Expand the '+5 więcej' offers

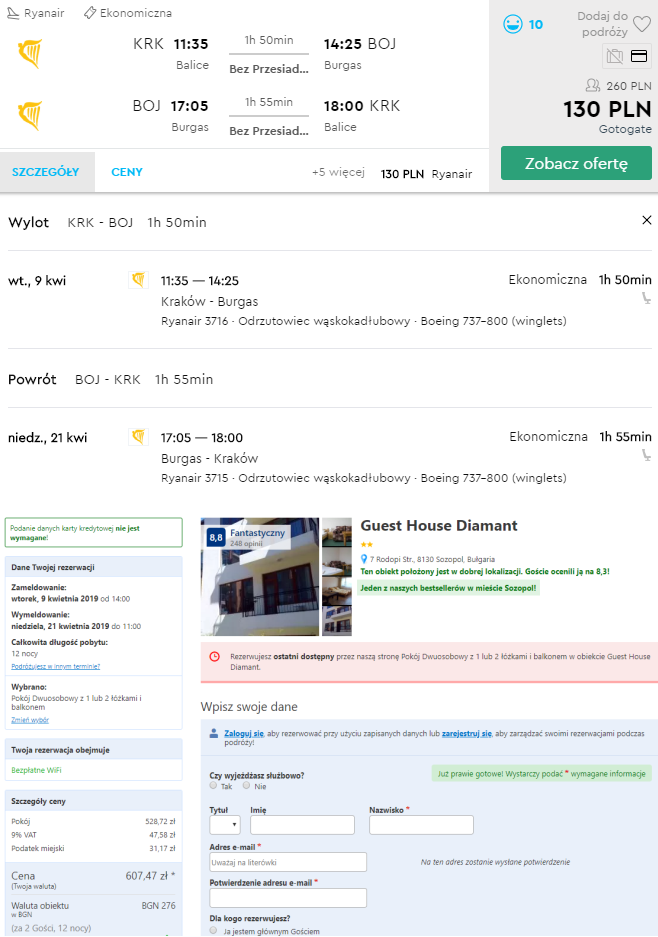(338, 172)
